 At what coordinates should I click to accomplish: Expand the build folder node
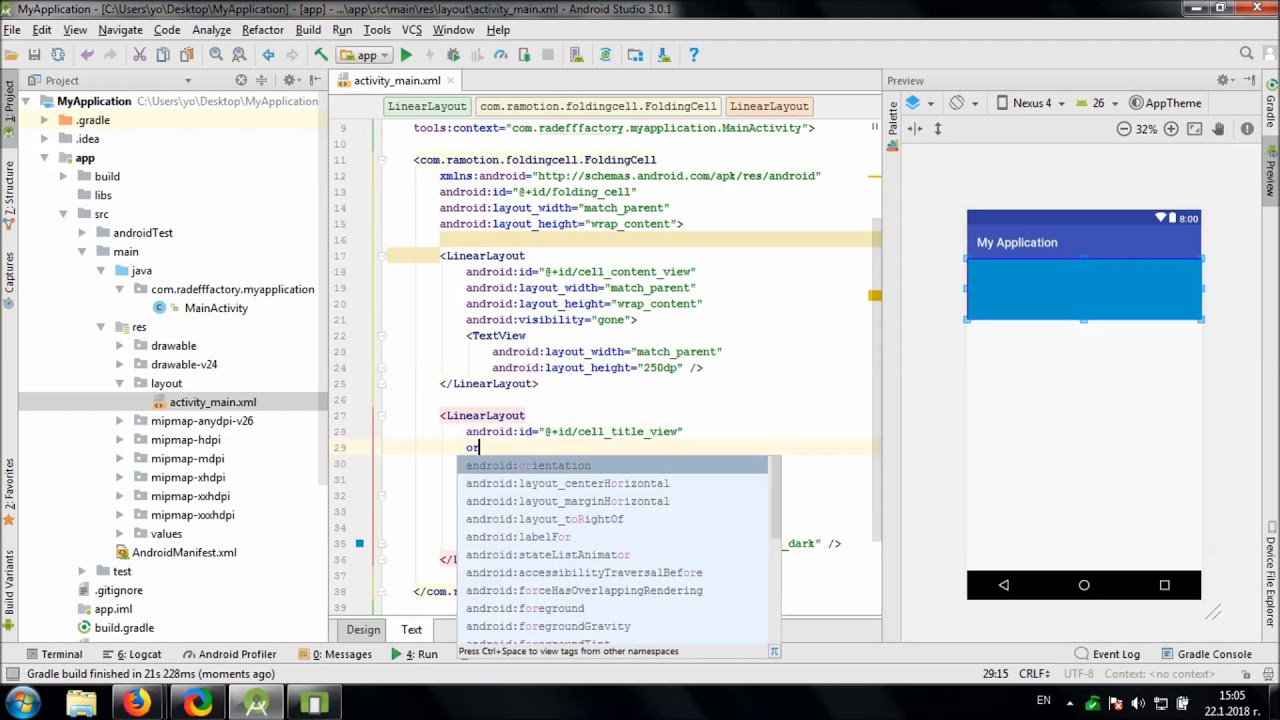[63, 176]
